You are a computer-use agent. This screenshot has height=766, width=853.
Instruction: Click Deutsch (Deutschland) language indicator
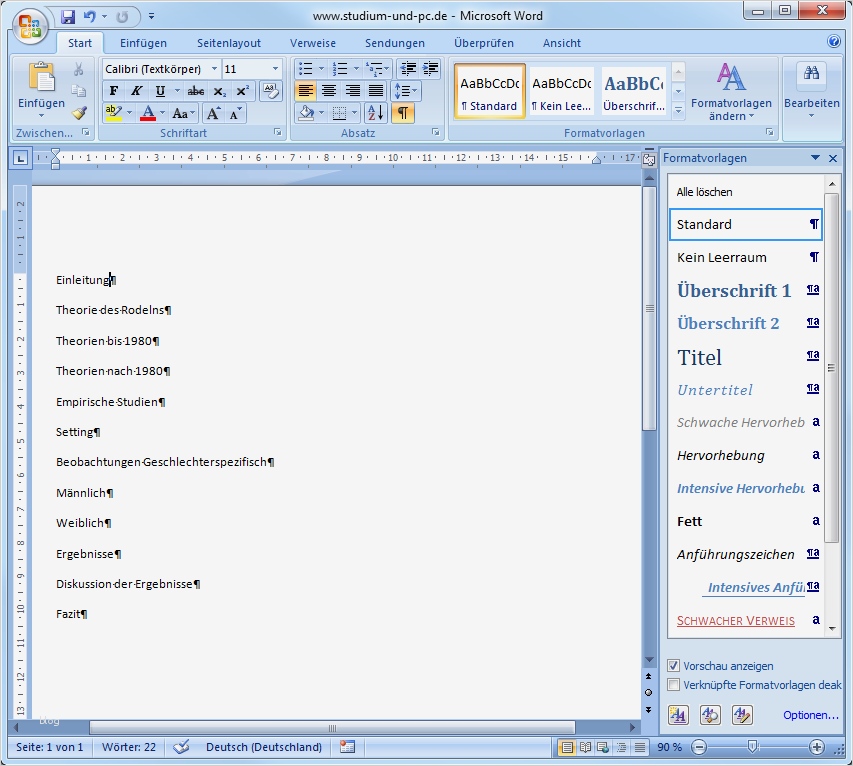click(x=264, y=747)
